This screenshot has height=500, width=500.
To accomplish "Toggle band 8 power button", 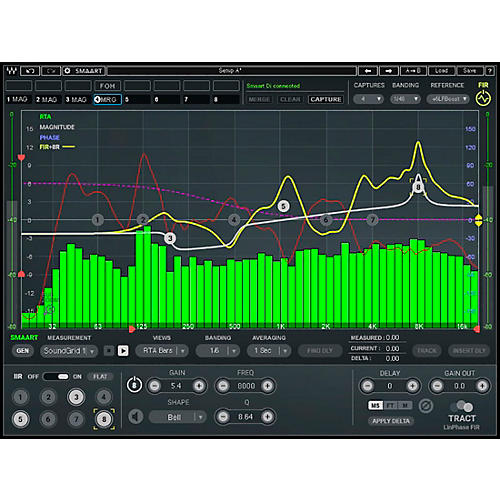I will [x=134, y=385].
